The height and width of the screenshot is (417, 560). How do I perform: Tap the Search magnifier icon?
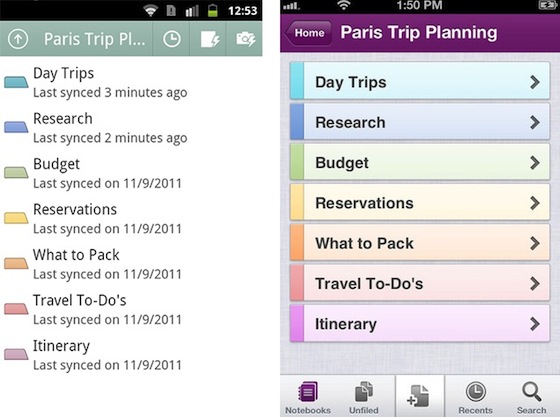coord(531,397)
